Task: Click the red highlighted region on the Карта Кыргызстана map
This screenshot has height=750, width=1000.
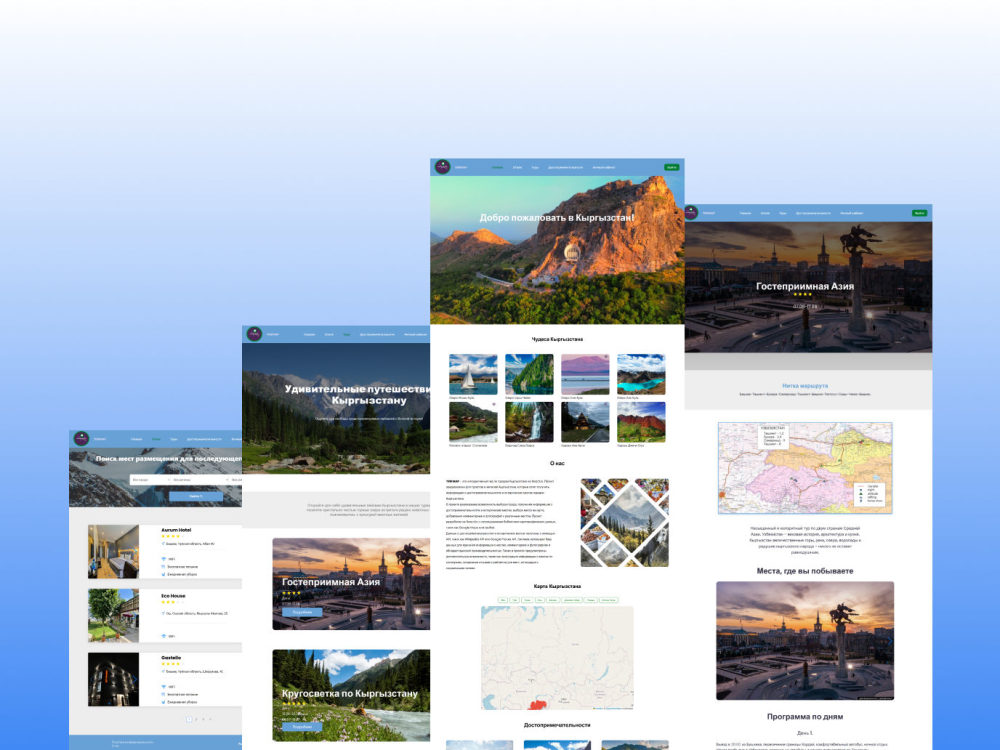Action: coord(538,705)
